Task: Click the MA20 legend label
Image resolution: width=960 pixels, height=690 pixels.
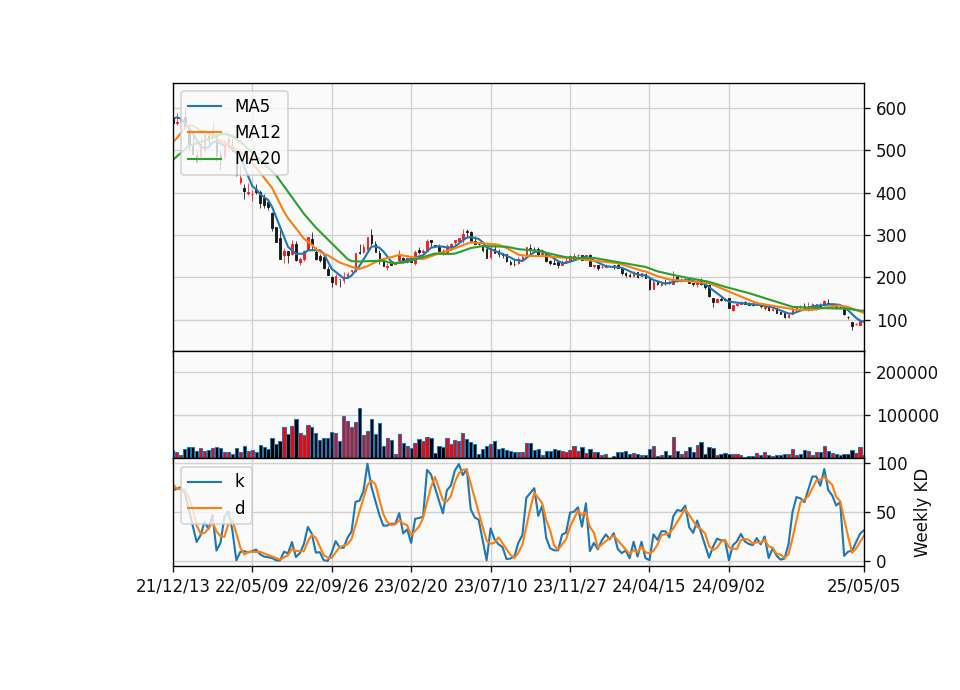Action: pyautogui.click(x=257, y=158)
